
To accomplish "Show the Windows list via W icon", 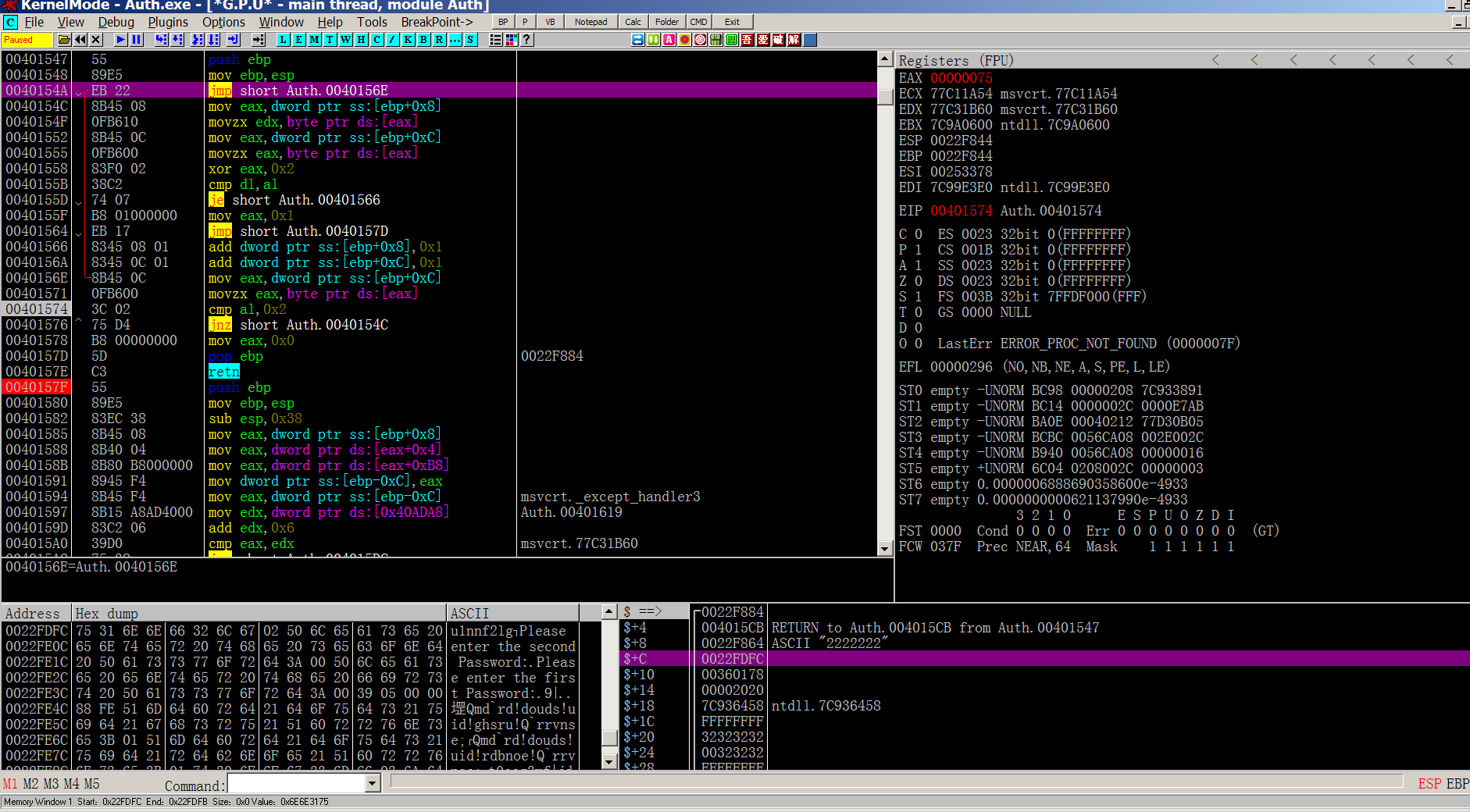I will [x=345, y=40].
